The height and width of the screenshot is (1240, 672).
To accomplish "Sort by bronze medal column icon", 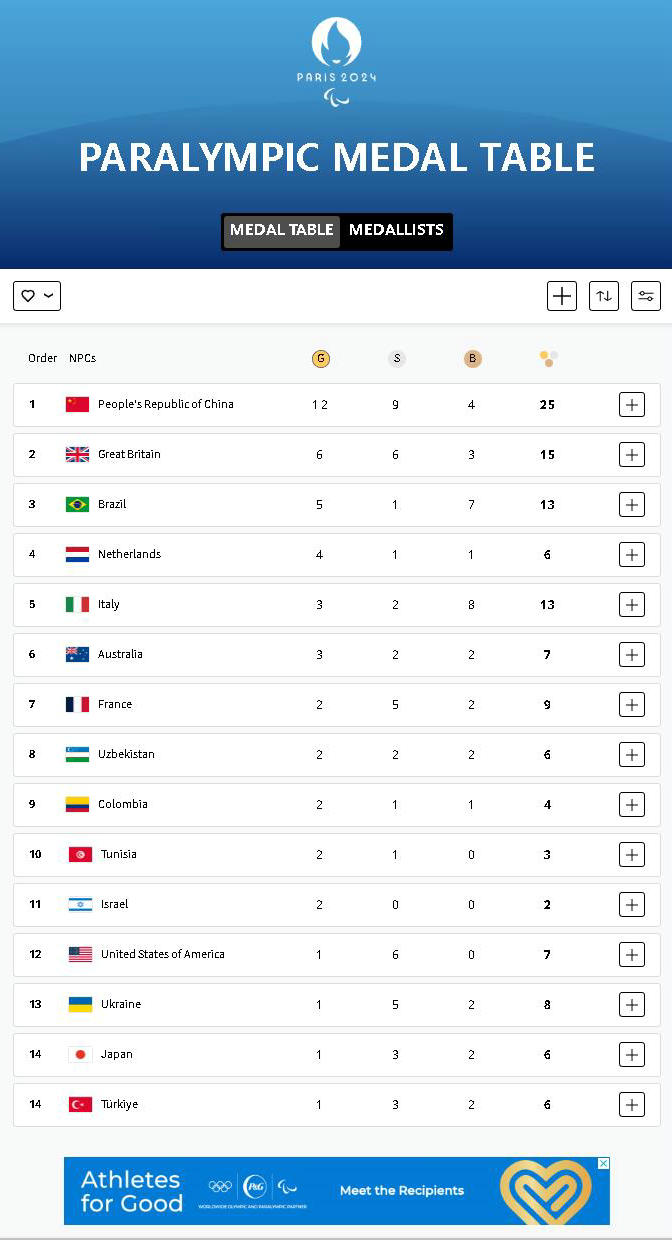I will click(x=472, y=359).
